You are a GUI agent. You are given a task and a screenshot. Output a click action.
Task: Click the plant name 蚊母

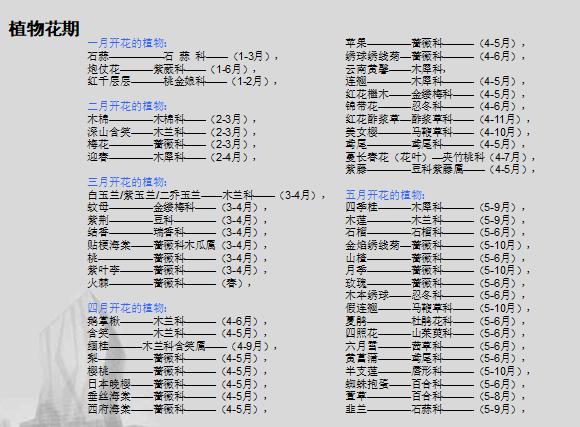point(98,207)
